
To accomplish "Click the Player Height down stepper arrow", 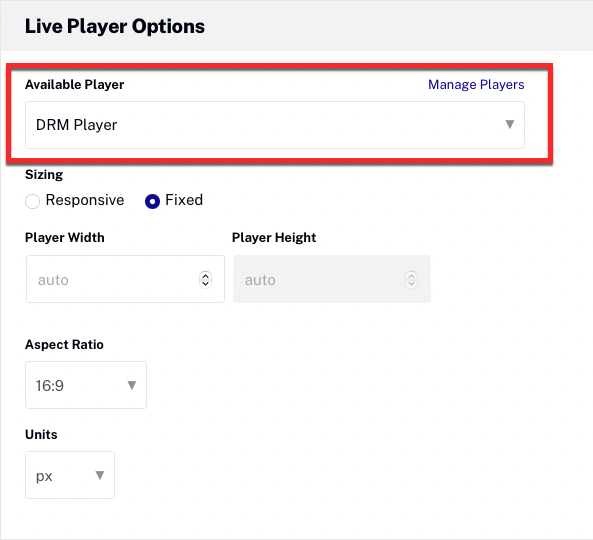I will [411, 284].
